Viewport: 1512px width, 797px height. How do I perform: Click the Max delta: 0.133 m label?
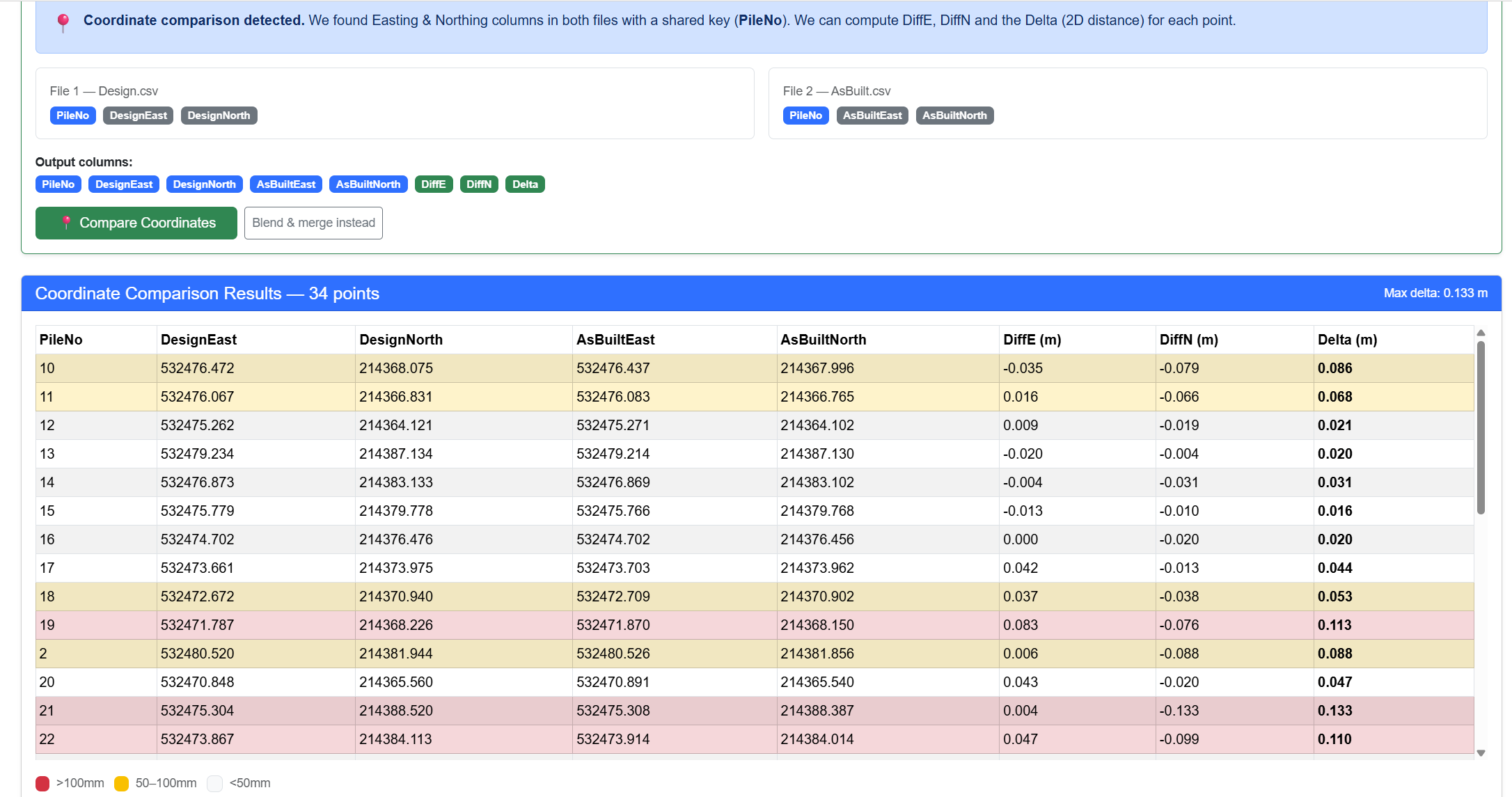click(x=1435, y=293)
